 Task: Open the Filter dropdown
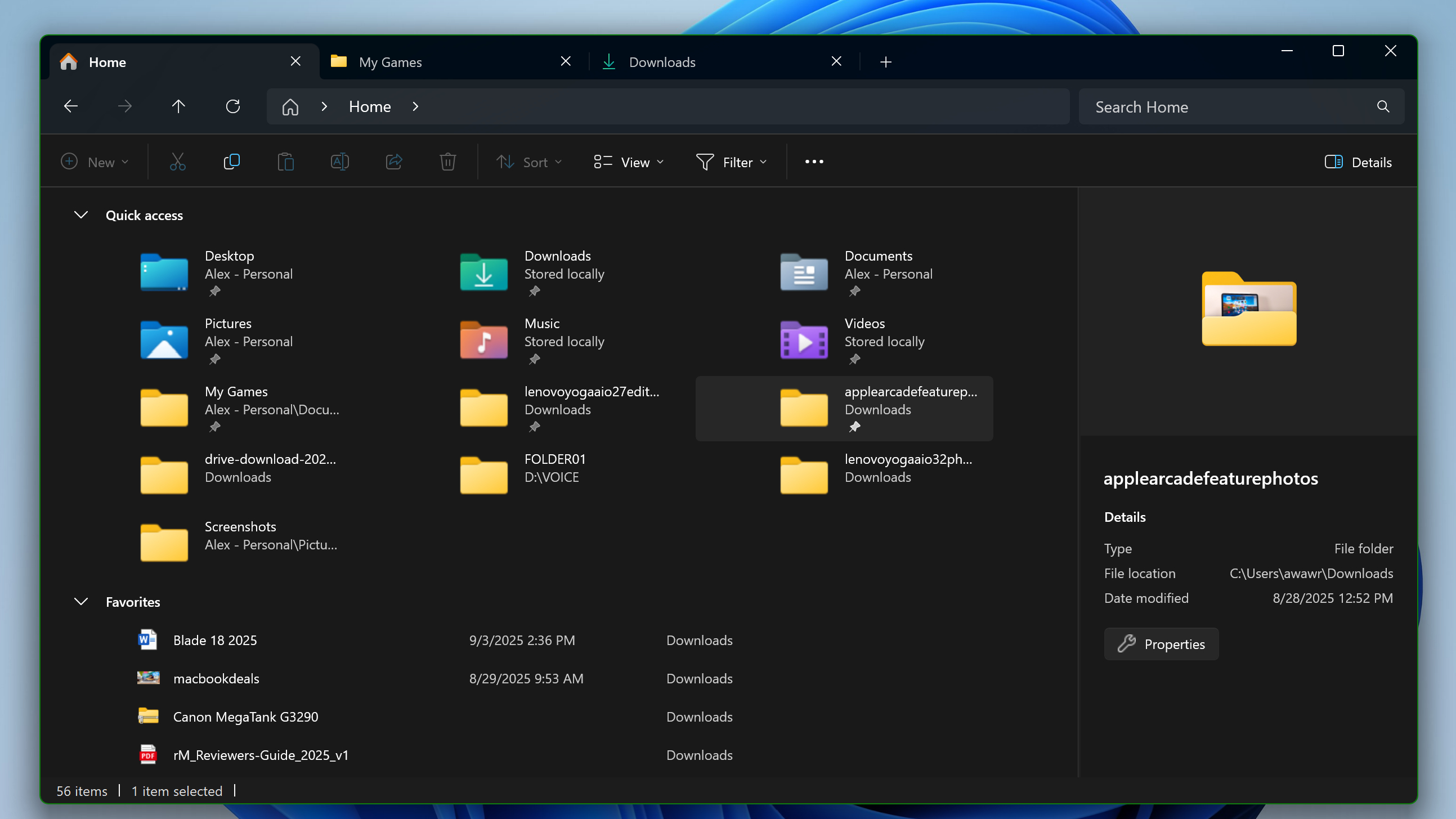click(x=732, y=162)
